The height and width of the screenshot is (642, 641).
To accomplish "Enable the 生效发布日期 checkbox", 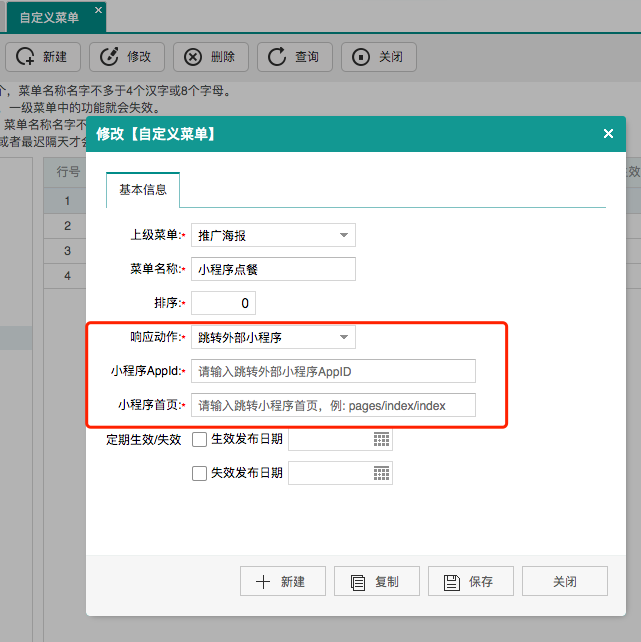I will point(199,440).
